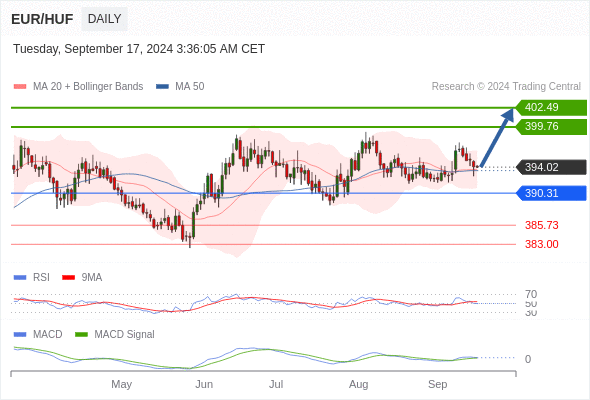590x400 pixels.
Task: Click the EUR/HUF pair title
Action: tap(42, 19)
